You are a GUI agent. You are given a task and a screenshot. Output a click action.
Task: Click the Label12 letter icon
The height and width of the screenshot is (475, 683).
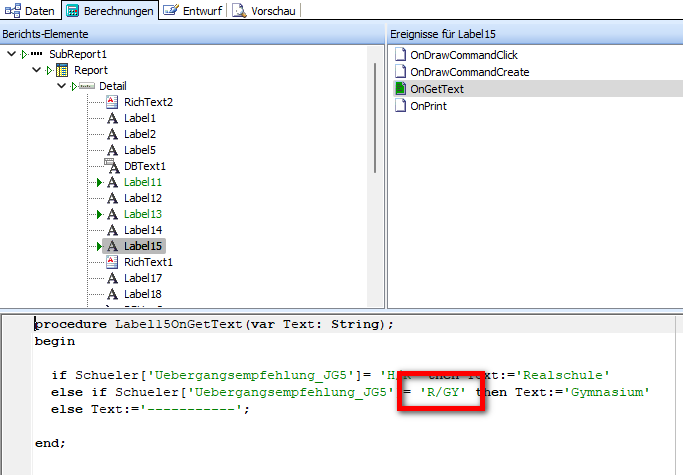[x=112, y=198]
